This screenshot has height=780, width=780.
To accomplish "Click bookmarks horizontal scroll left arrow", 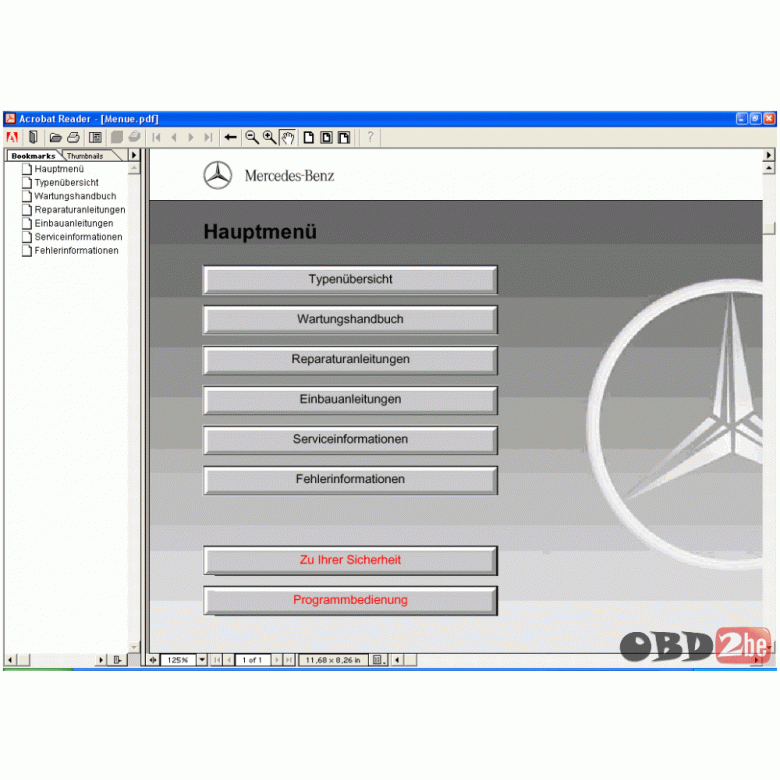I will (x=10, y=660).
